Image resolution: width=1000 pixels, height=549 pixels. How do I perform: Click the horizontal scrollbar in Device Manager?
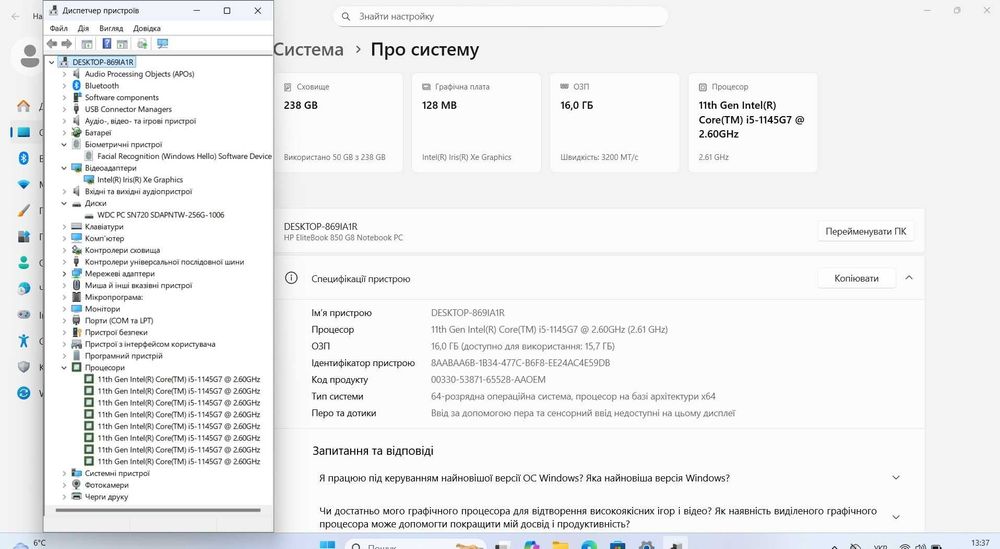158,510
